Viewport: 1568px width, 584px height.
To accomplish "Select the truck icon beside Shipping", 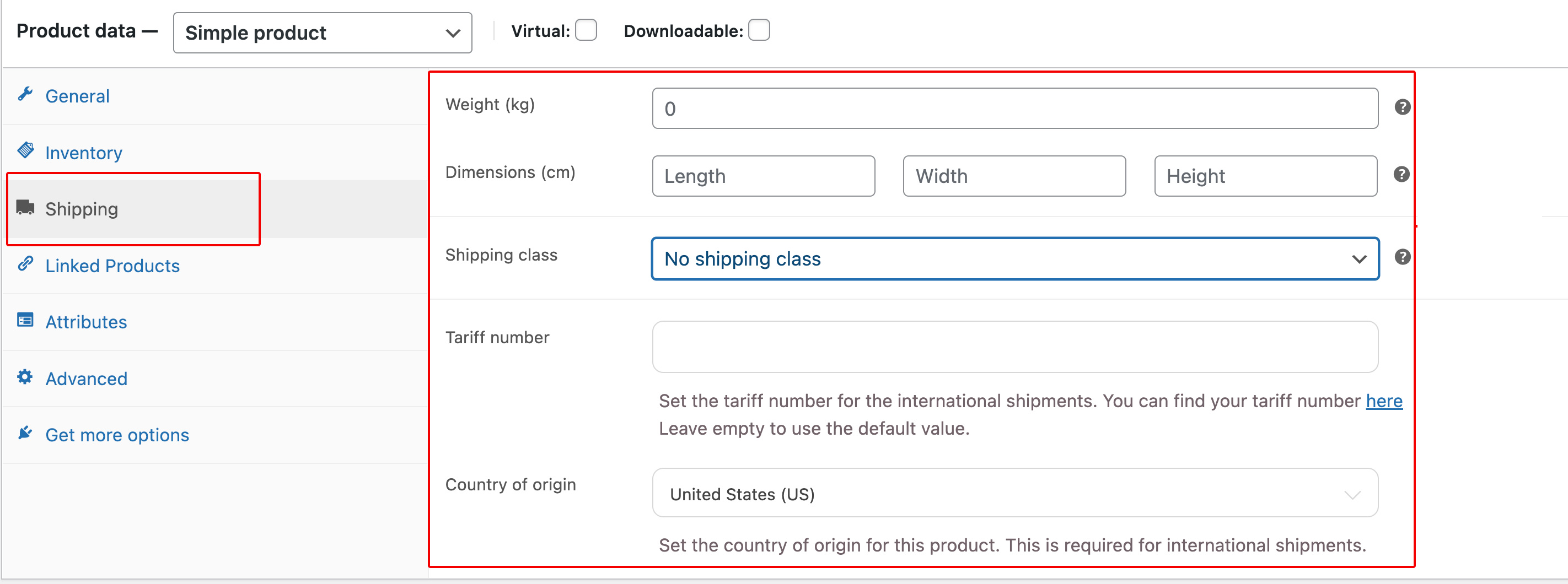I will coord(25,207).
